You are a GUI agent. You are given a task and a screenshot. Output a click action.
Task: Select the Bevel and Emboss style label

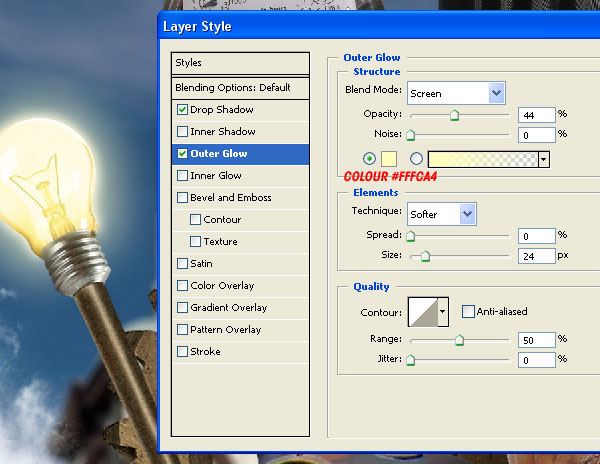coord(231,198)
